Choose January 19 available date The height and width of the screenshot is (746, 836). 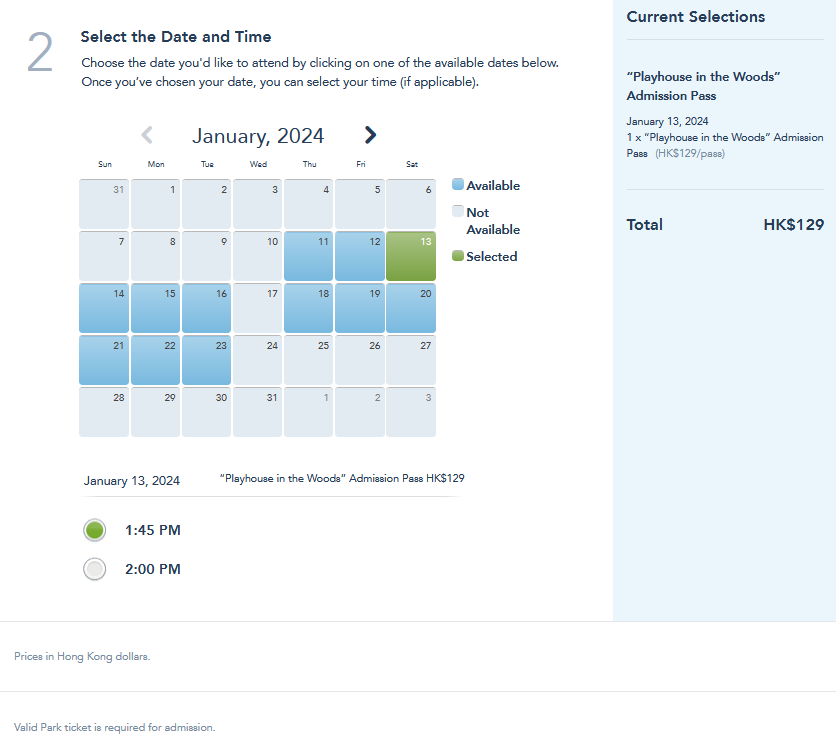tap(360, 308)
